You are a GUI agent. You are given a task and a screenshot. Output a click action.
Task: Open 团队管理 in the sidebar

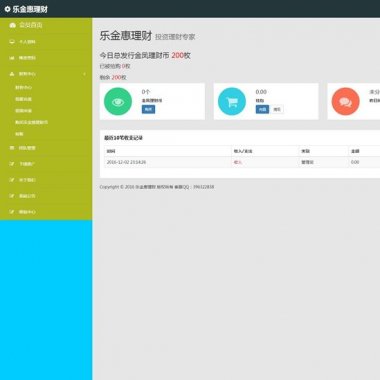27,148
